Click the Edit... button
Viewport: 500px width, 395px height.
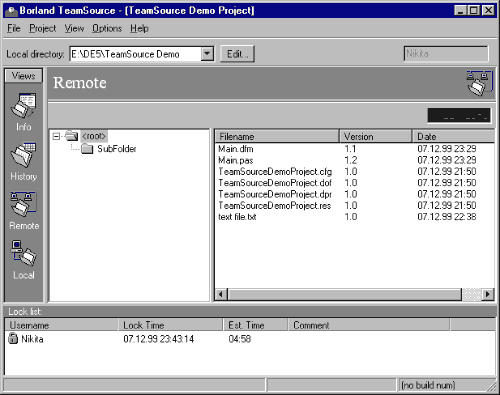[237, 54]
